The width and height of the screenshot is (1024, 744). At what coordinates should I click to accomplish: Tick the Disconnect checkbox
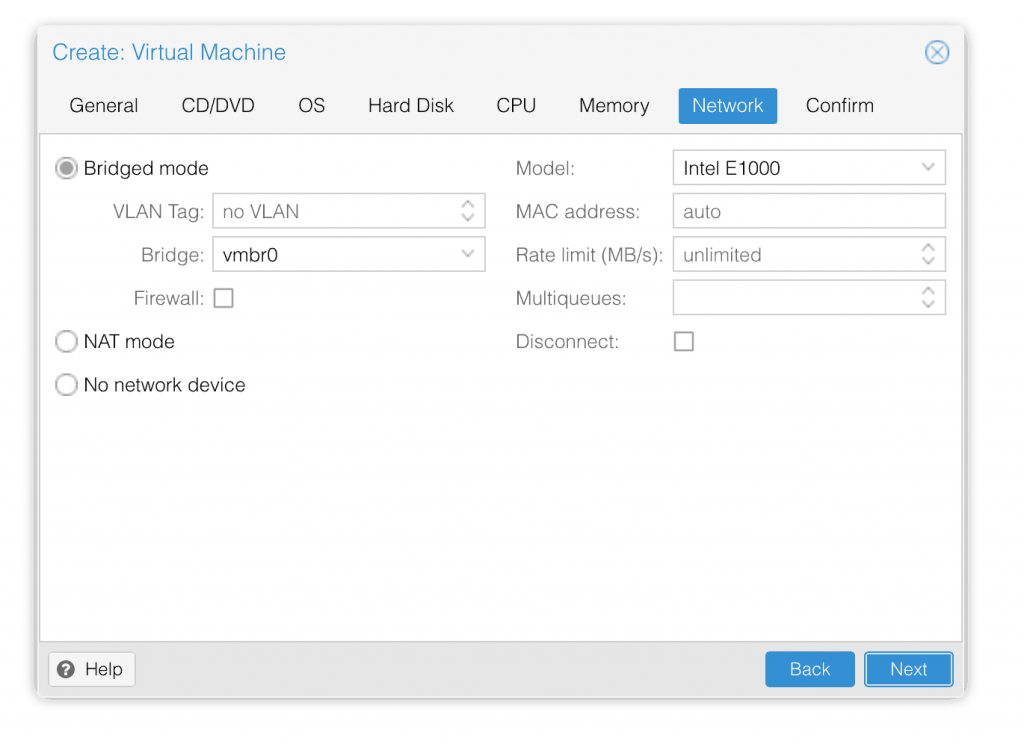pos(684,341)
